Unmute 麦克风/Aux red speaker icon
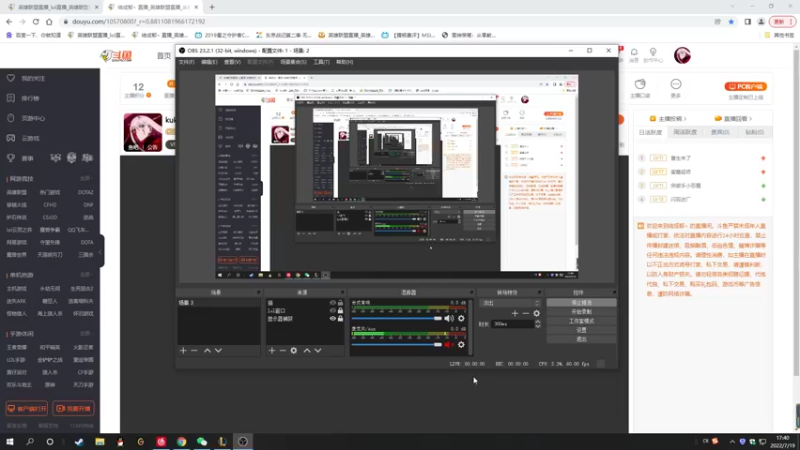 (x=448, y=344)
